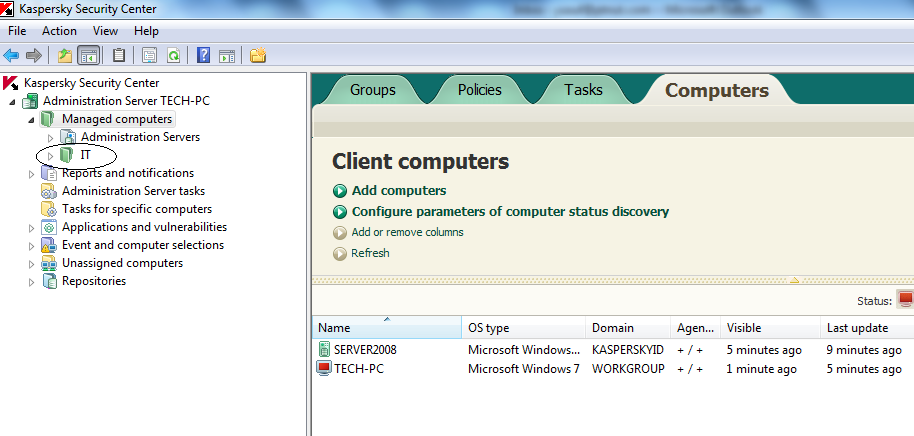Click the Administration Servers node icon
Image resolution: width=914 pixels, height=436 pixels.
pos(69,137)
